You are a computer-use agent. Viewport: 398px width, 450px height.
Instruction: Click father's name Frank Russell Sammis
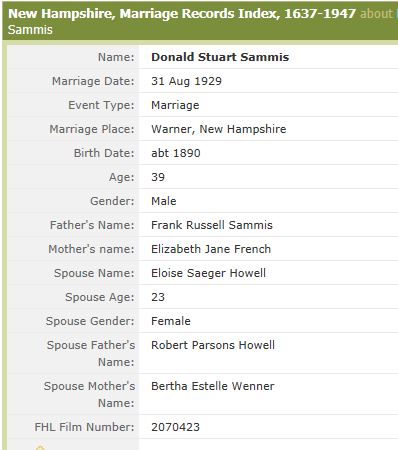212,225
